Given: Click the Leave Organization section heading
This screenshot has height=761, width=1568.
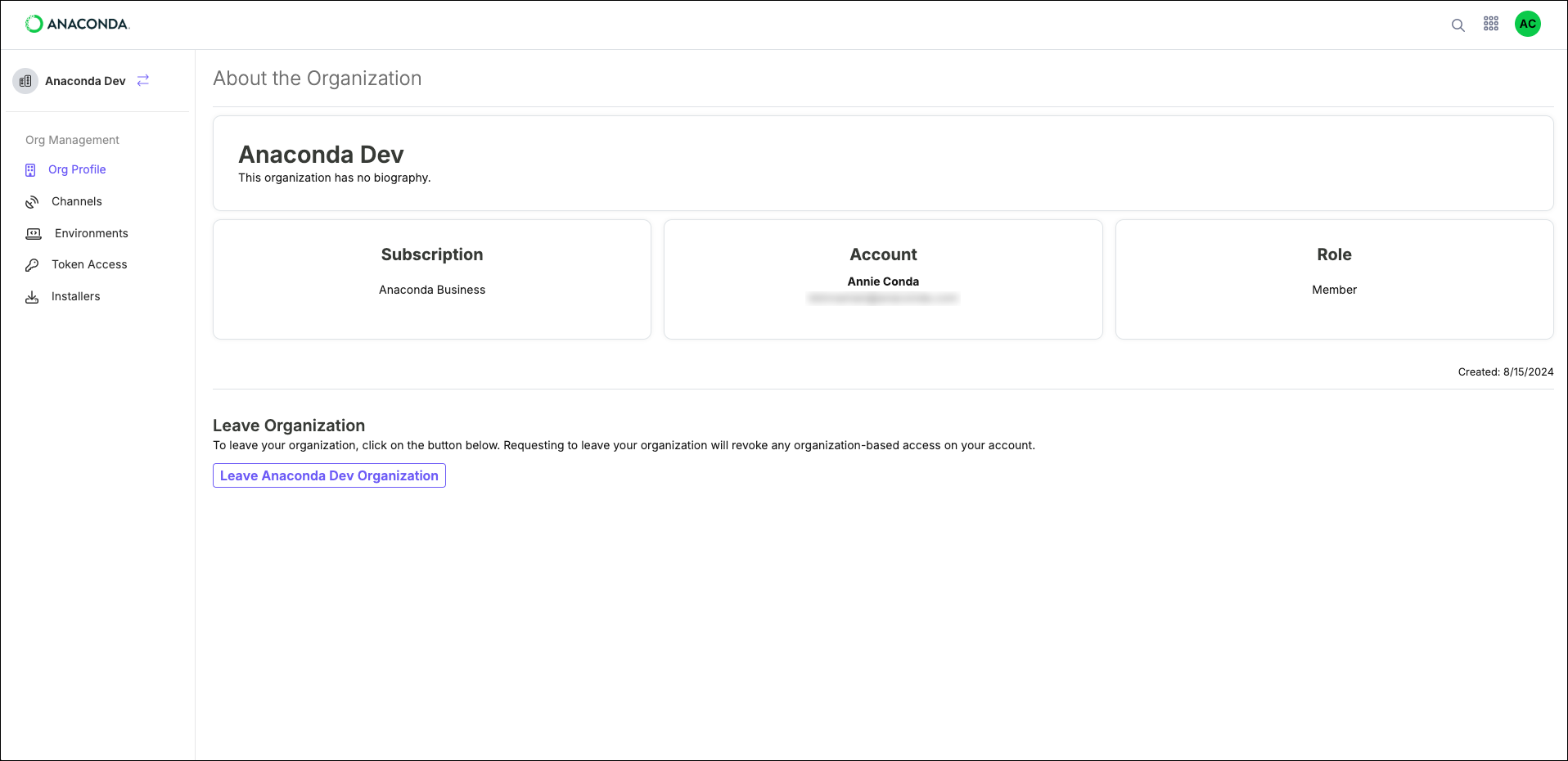Looking at the screenshot, I should point(289,426).
